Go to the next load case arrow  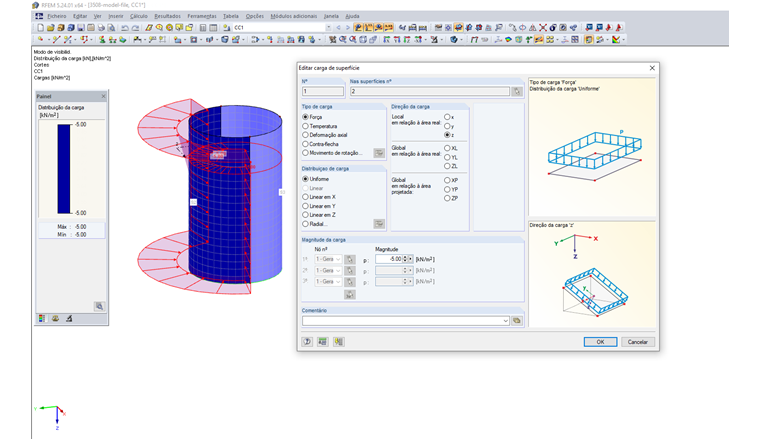(x=347, y=28)
